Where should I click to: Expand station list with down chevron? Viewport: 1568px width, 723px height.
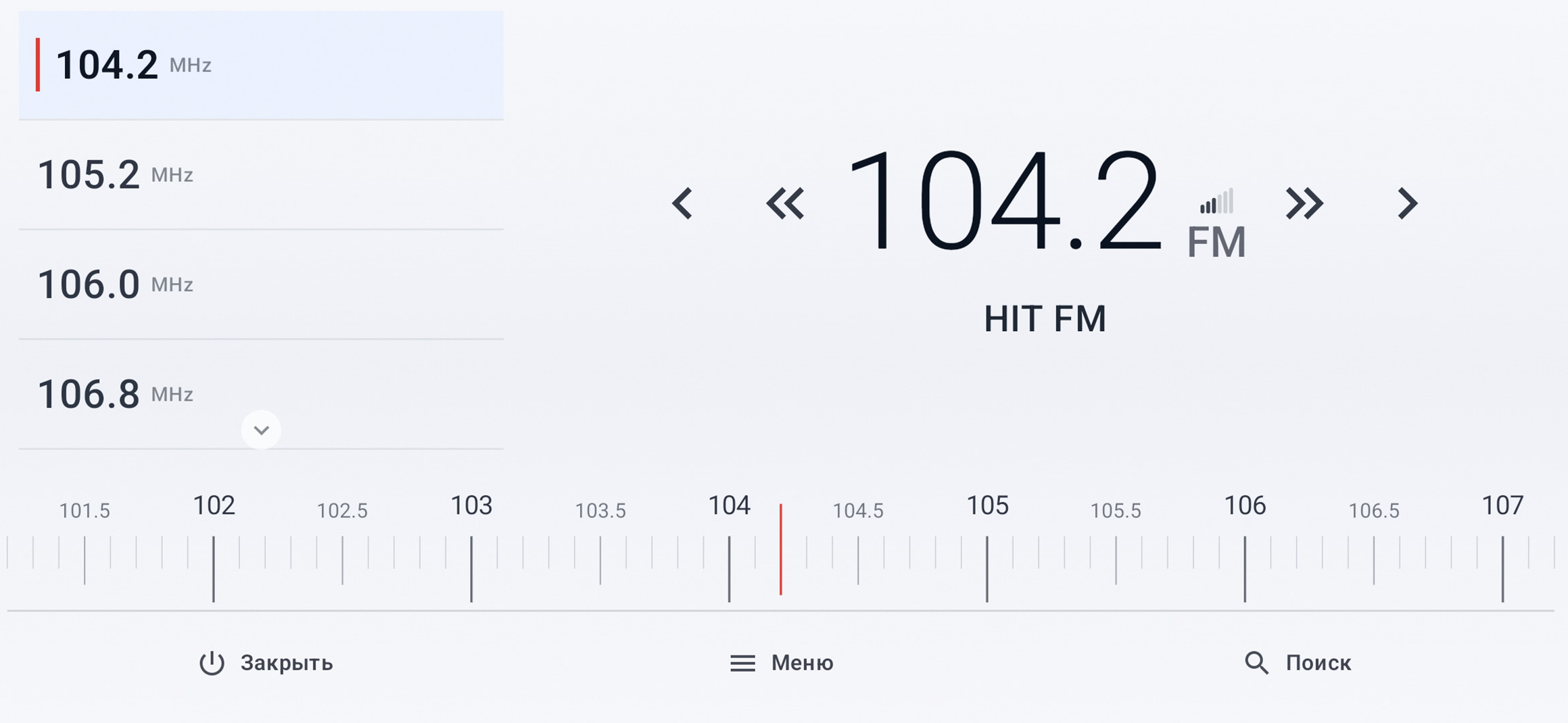point(261,430)
